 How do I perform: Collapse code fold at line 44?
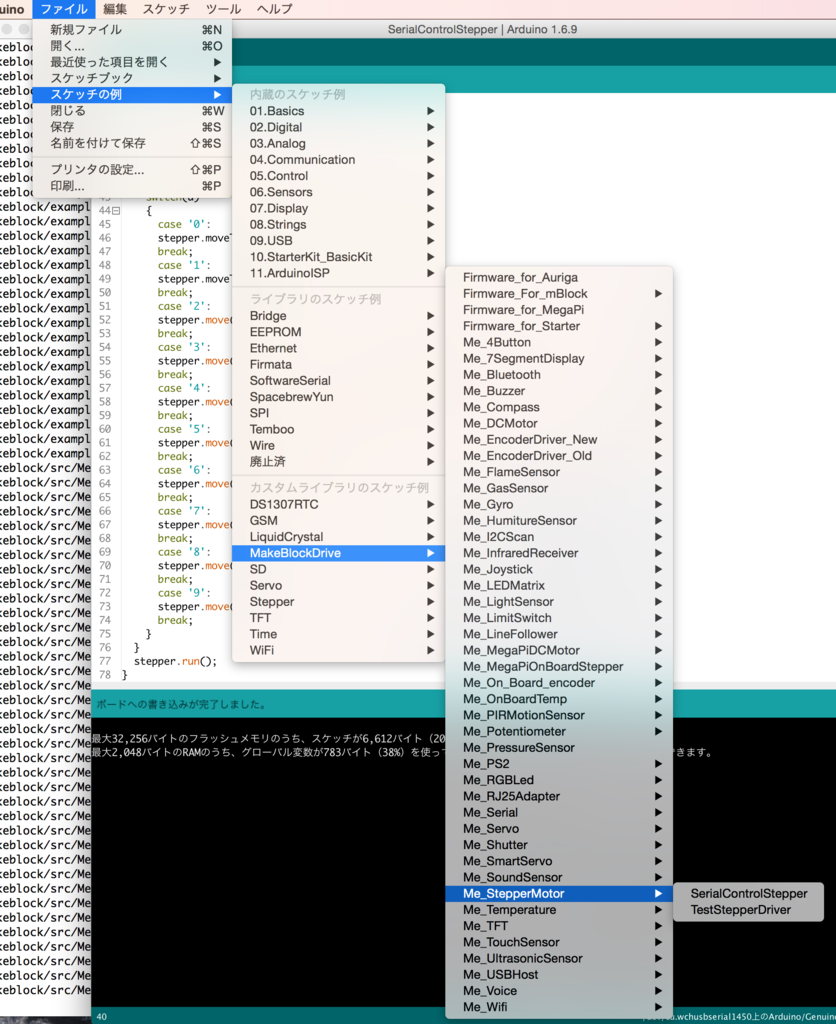pos(116,211)
